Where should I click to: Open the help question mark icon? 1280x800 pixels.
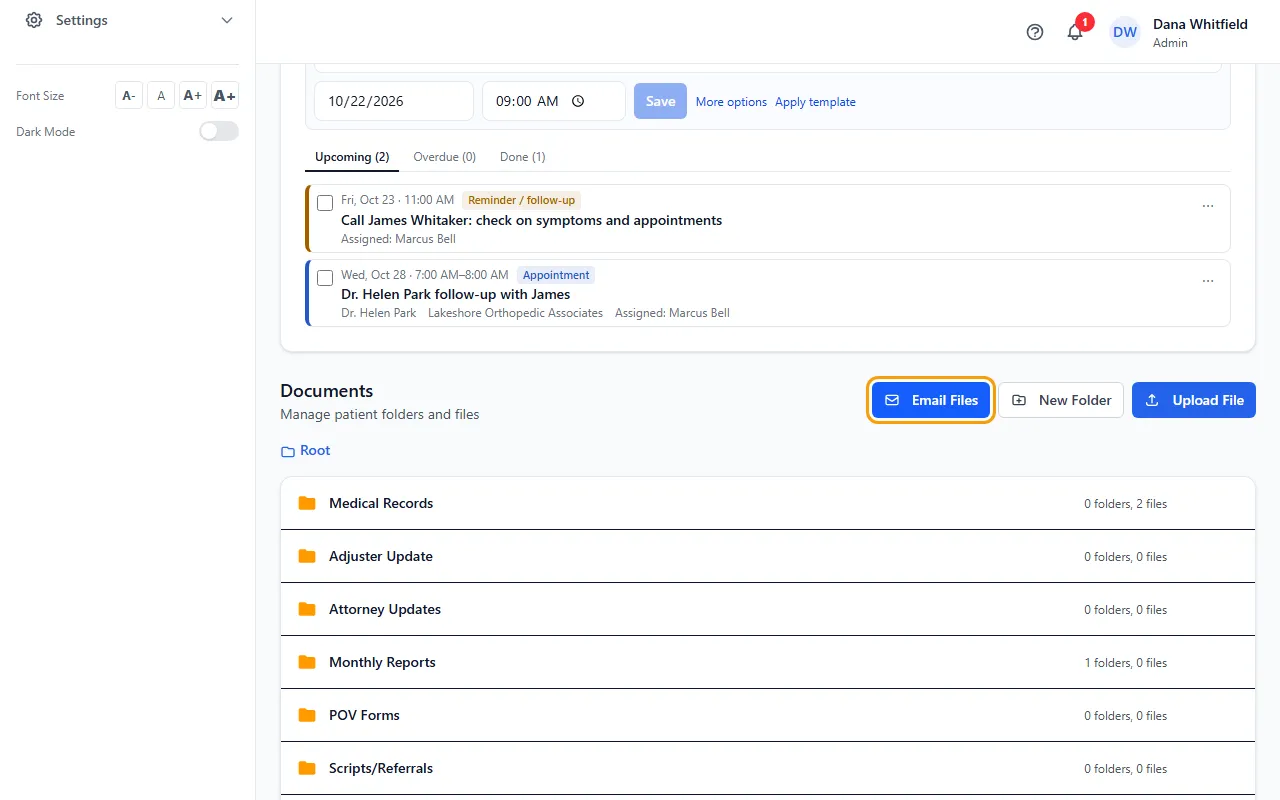(x=1035, y=32)
